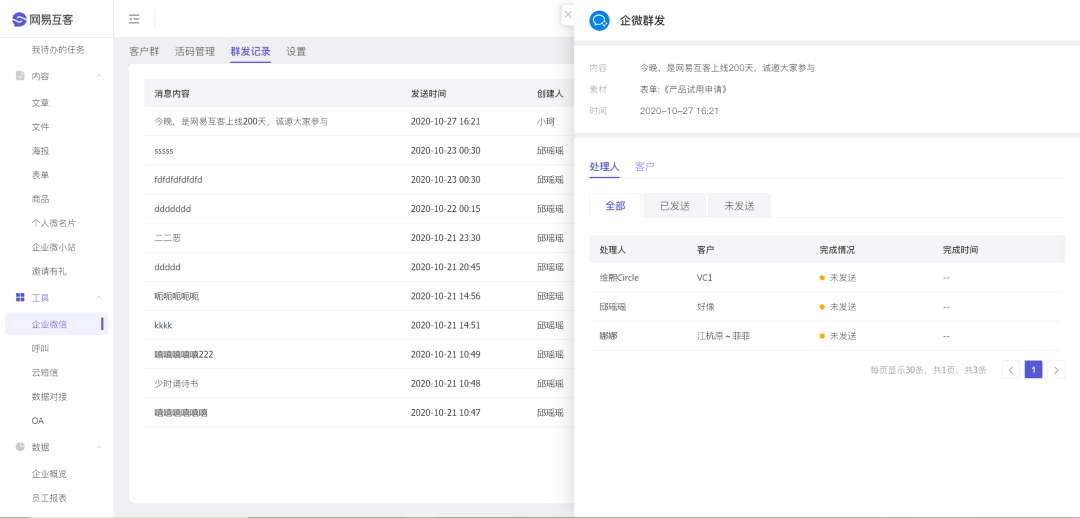Viewport: 1080px width, 518px height.
Task: Switch to 群发记录 tab
Action: 251,51
